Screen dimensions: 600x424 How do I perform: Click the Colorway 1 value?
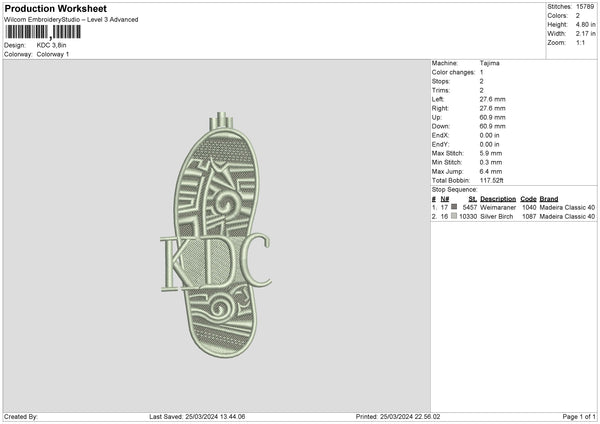54,54
